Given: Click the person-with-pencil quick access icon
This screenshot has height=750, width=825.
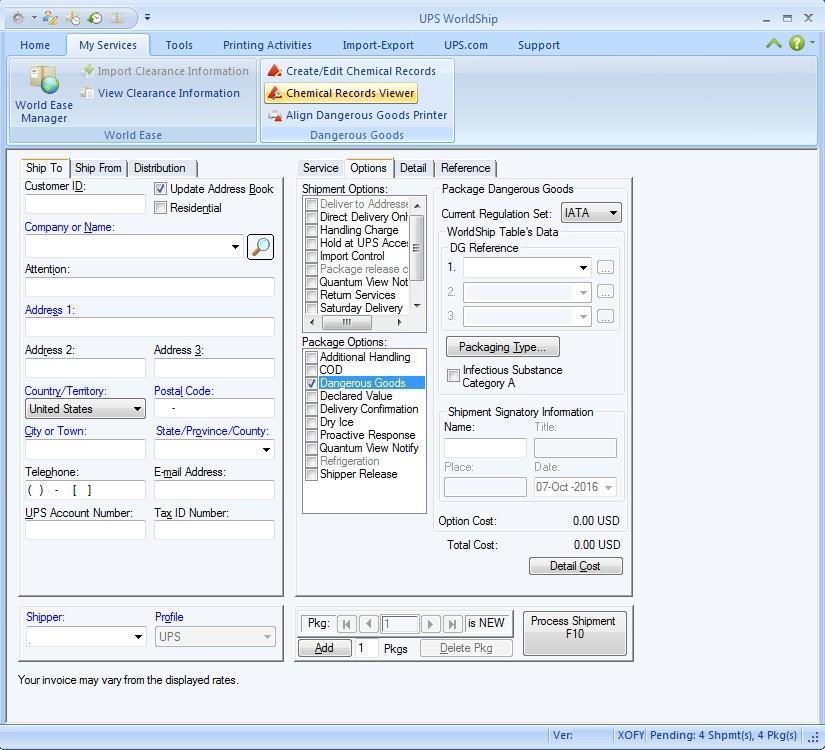Looking at the screenshot, I should 51,18.
